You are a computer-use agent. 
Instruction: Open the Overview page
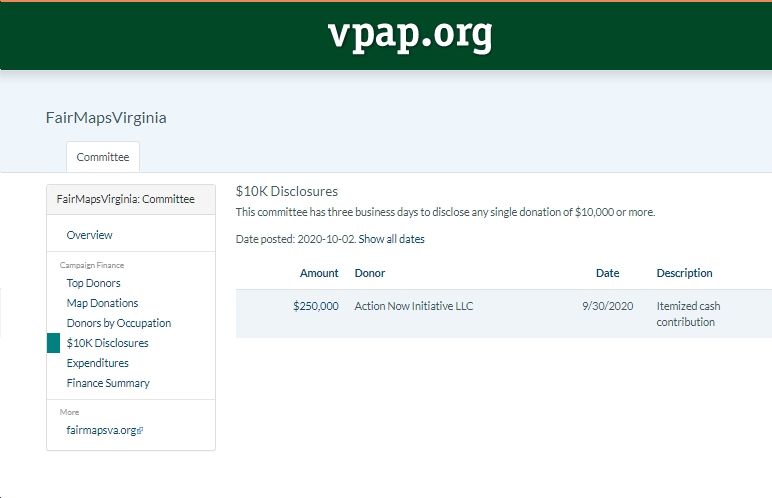90,235
